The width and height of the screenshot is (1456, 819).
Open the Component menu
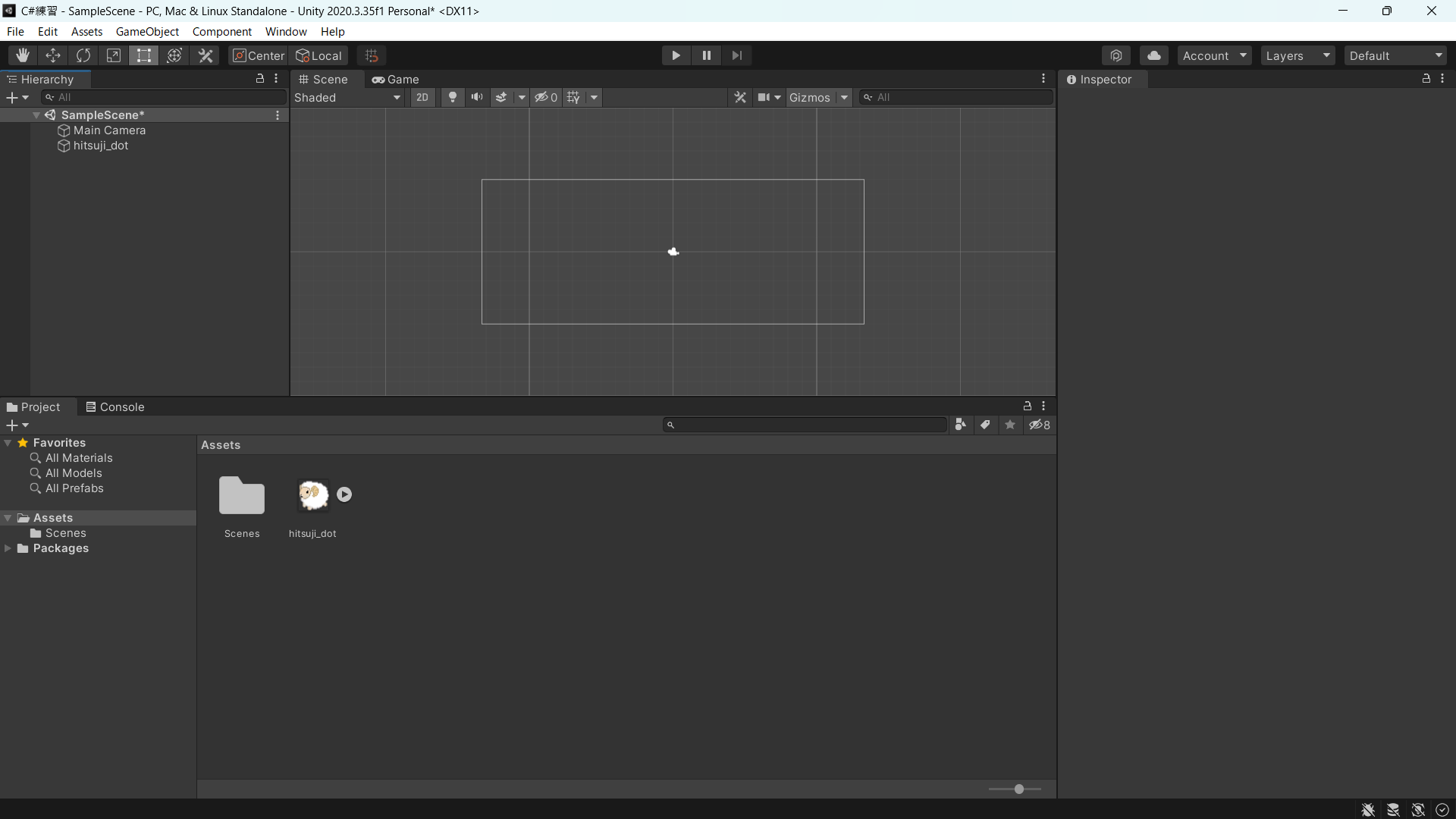[x=222, y=31]
